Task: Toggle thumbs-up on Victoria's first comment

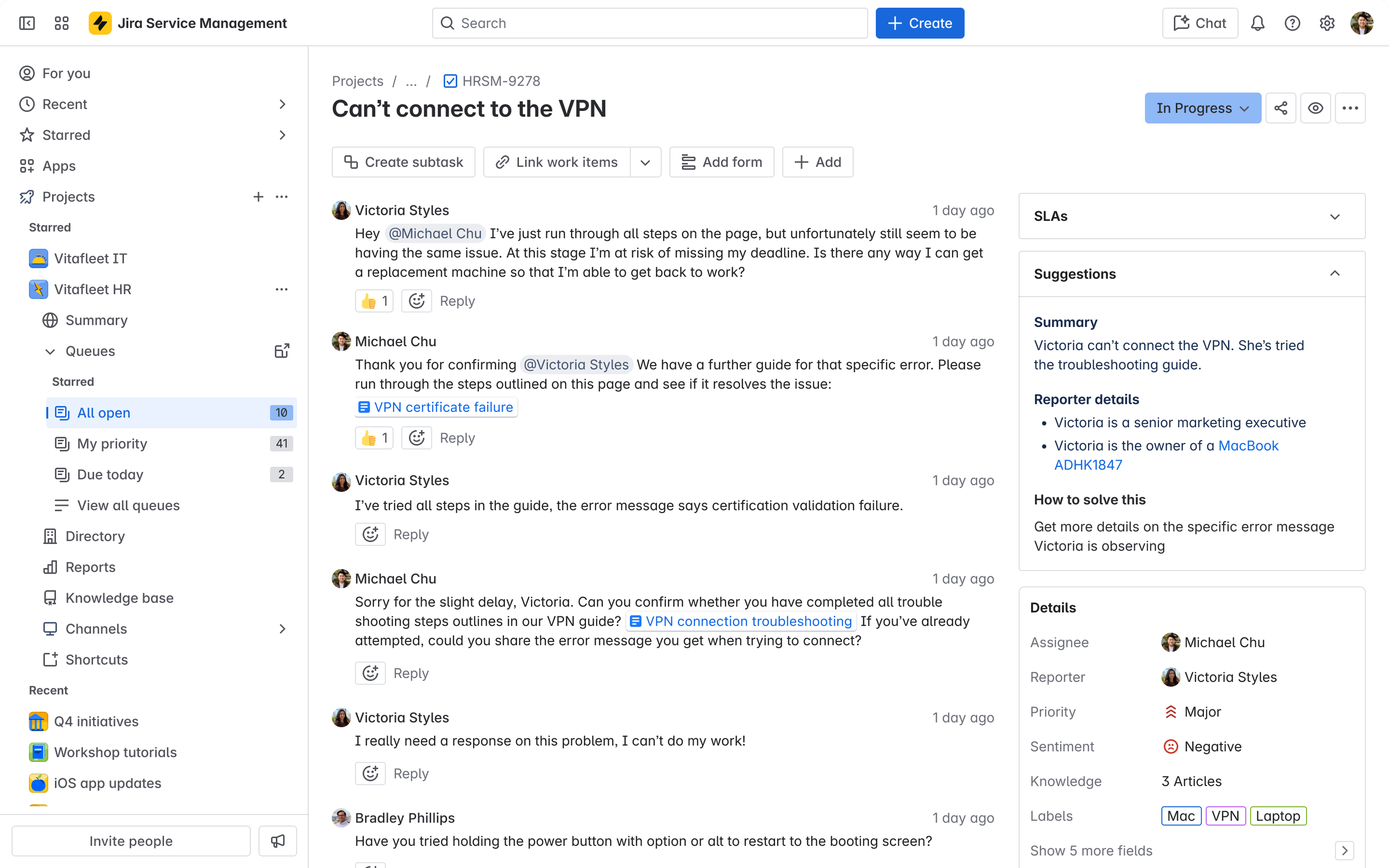Action: [x=374, y=301]
